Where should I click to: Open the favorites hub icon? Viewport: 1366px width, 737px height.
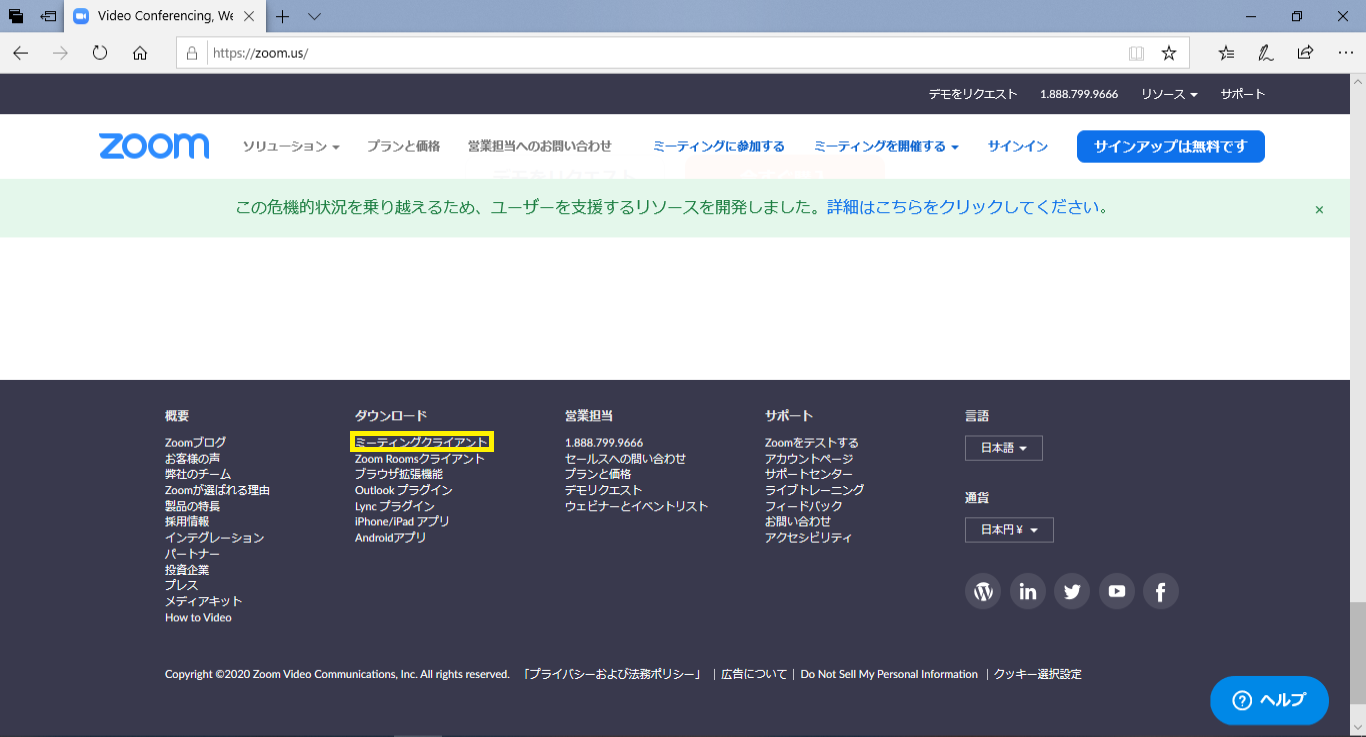[x=1227, y=53]
